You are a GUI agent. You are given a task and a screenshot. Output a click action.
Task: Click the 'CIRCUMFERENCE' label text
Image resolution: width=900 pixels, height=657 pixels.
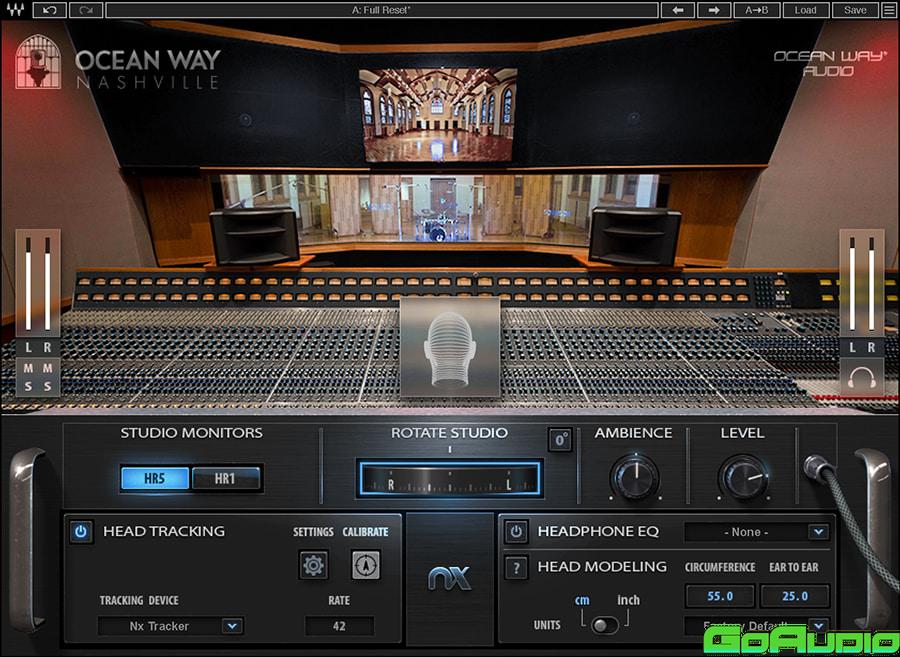click(720, 567)
